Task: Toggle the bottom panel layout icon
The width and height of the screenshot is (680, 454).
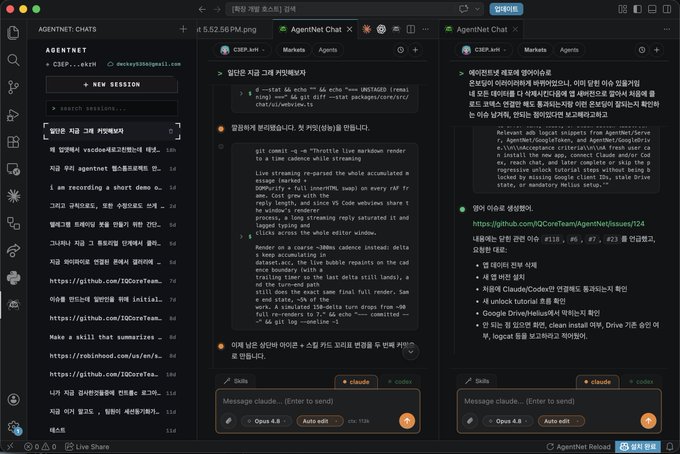Action: [652, 9]
